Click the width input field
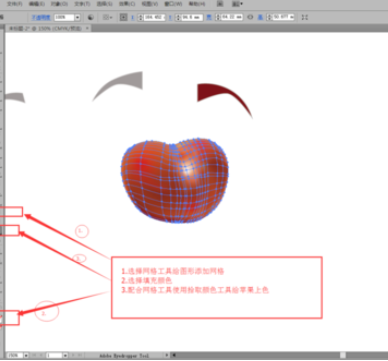388x361 pixels. [231, 17]
